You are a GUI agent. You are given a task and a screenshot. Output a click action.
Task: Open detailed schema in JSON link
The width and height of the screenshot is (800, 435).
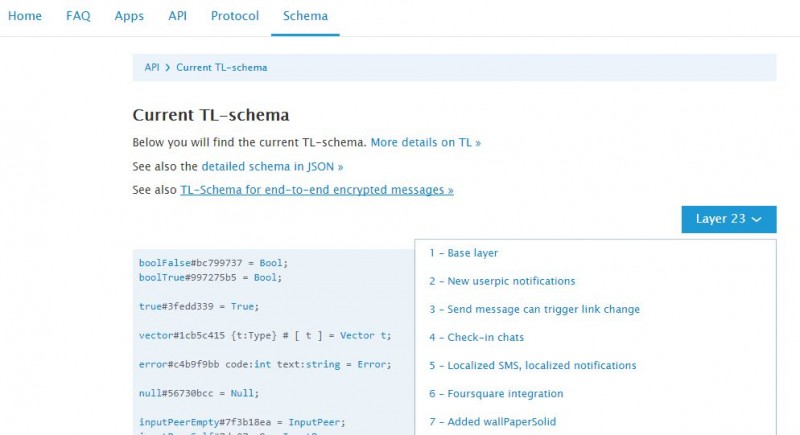point(272,166)
